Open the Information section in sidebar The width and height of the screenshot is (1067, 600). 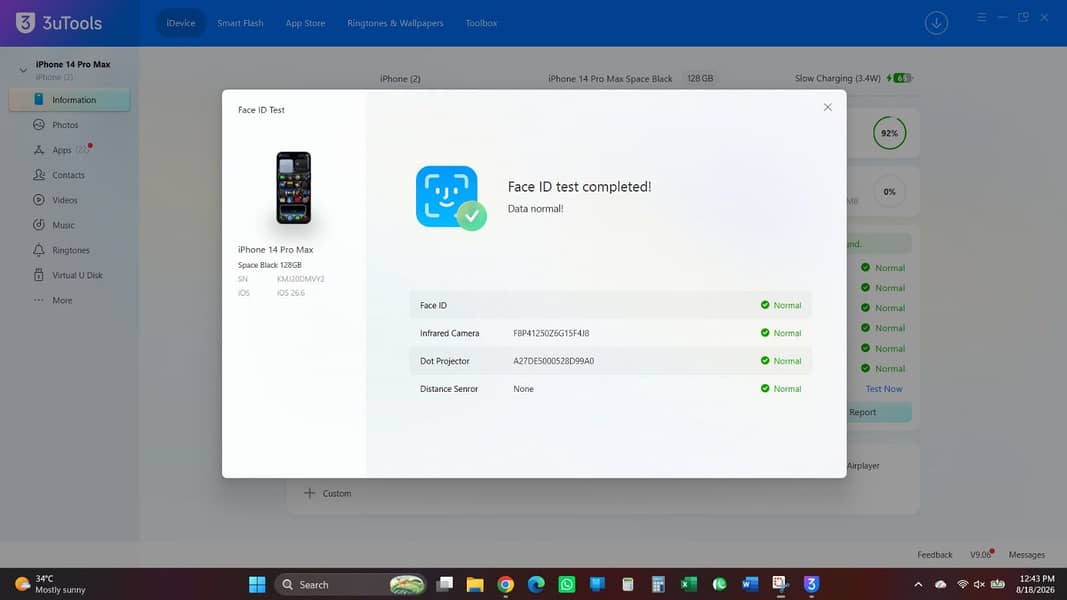69,99
